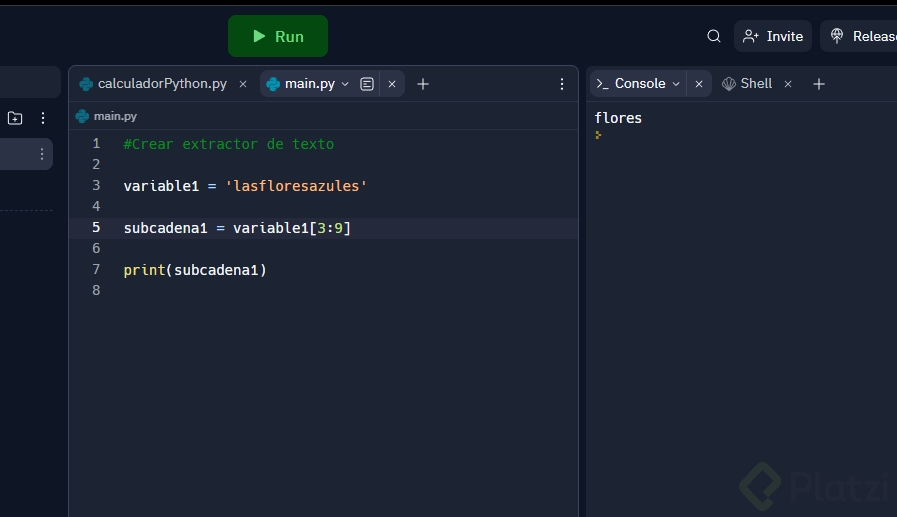This screenshot has width=897, height=517.
Task: Click the slice range [3:9] in line 5
Action: click(x=330, y=228)
